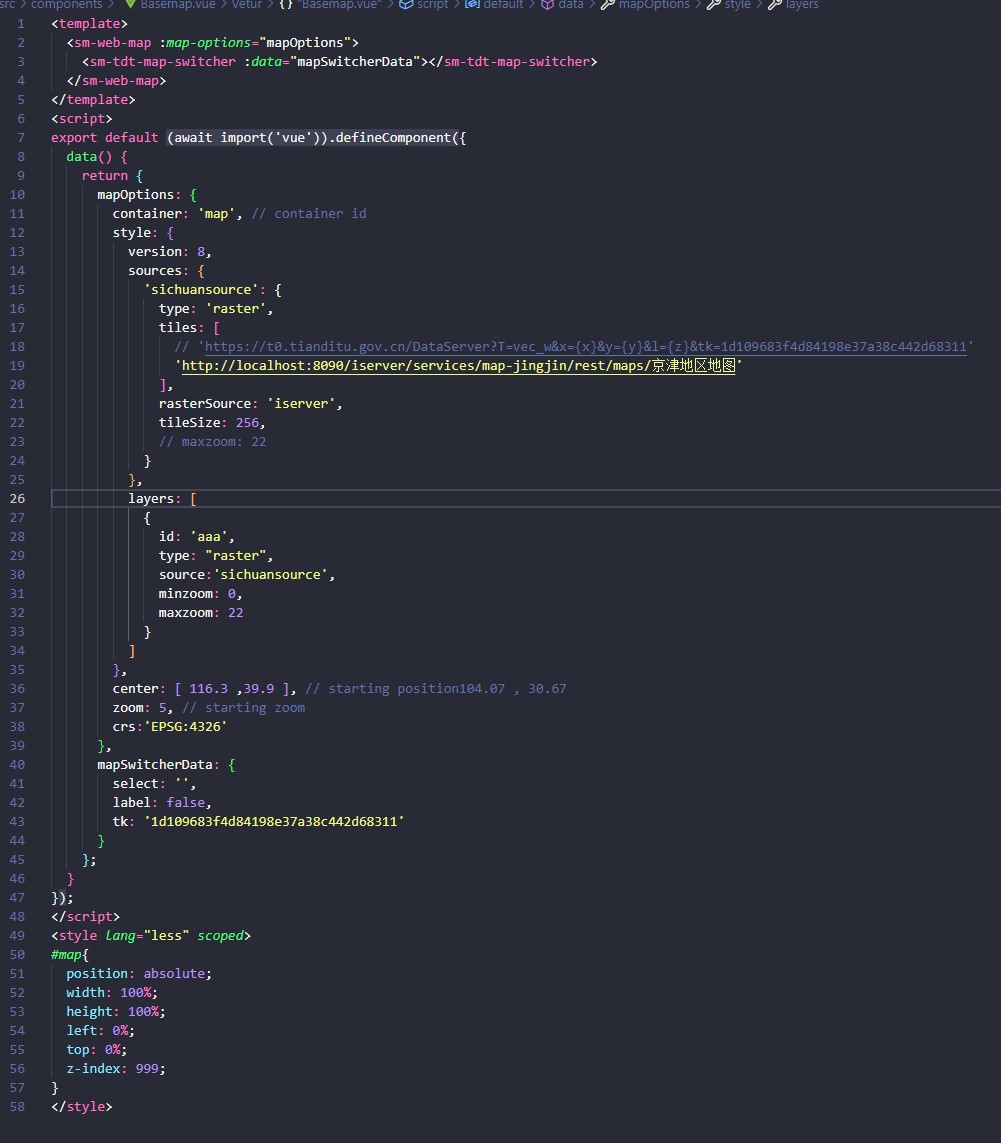Click the '#map' CSS selector
Screen dimensions: 1001x1143
click(66, 955)
